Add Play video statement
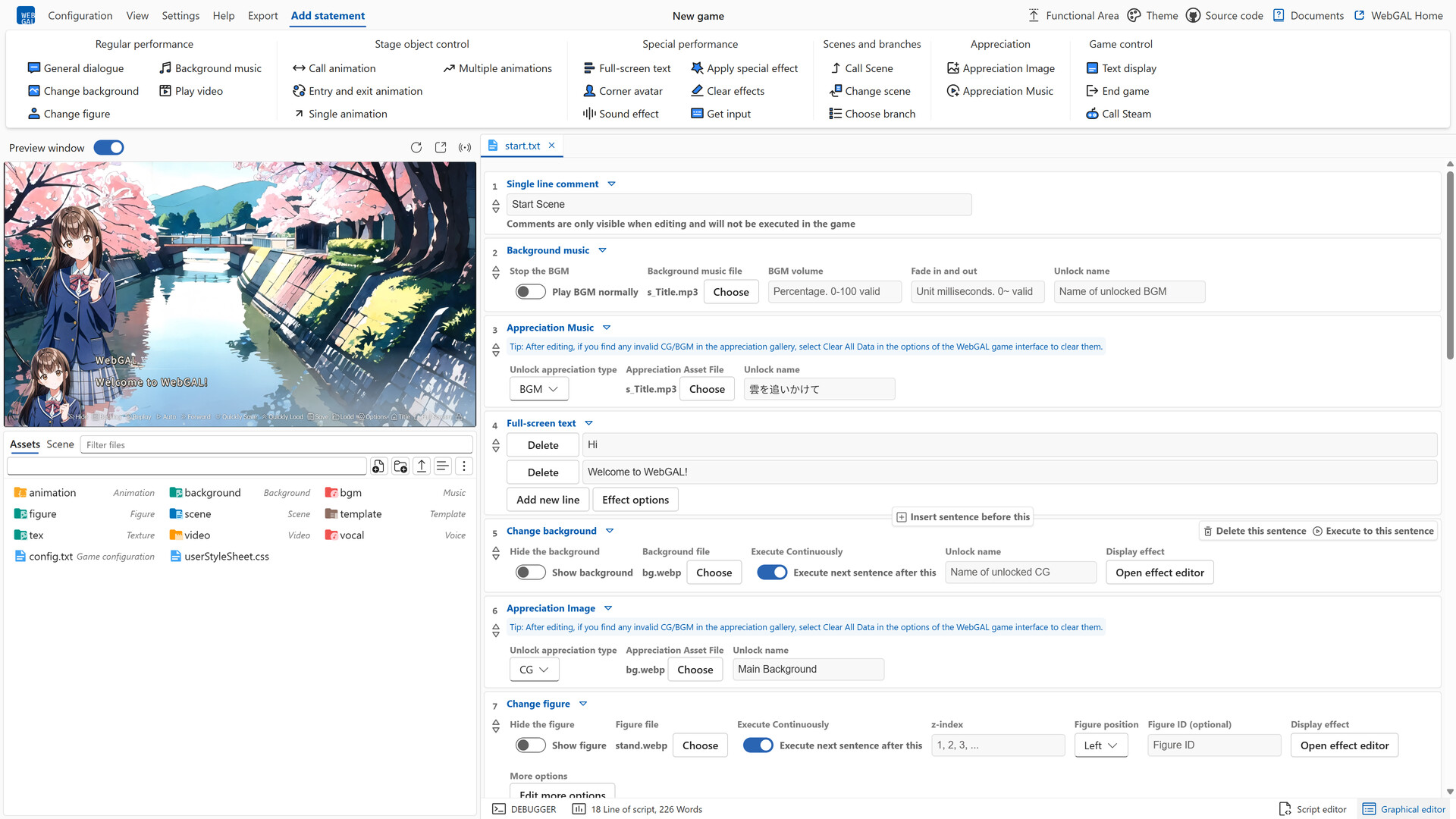The image size is (1456, 819). (x=191, y=91)
